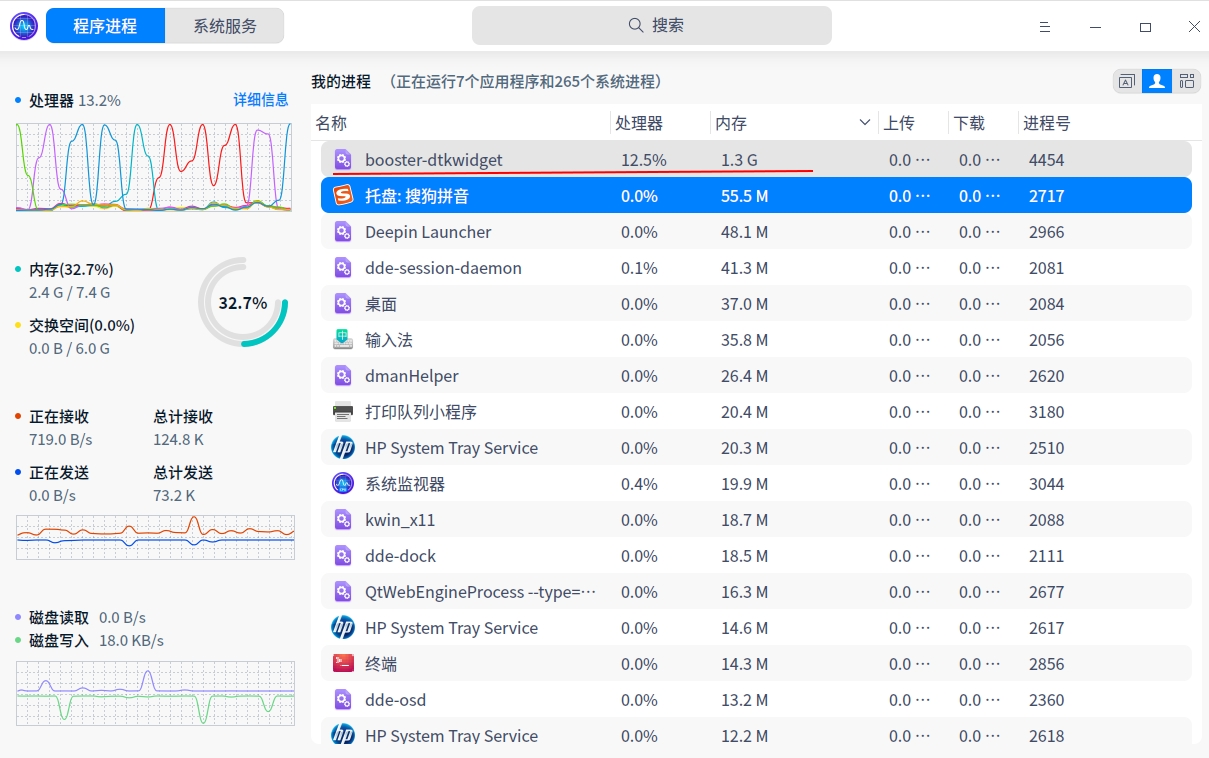The width and height of the screenshot is (1209, 758).
Task: Toggle my-processes view mode
Action: [x=1156, y=81]
